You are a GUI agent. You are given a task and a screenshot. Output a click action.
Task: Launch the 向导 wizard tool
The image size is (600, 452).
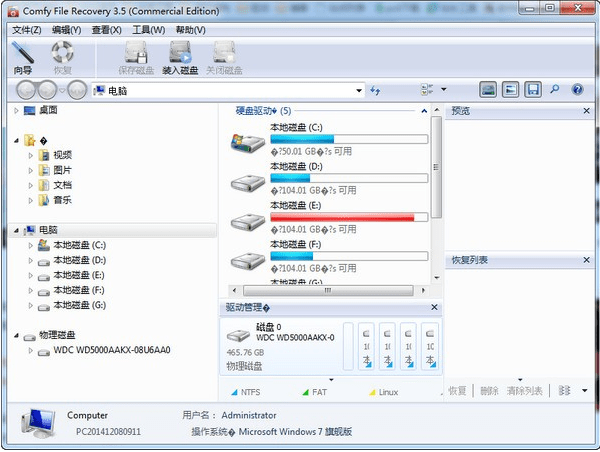pyautogui.click(x=23, y=56)
